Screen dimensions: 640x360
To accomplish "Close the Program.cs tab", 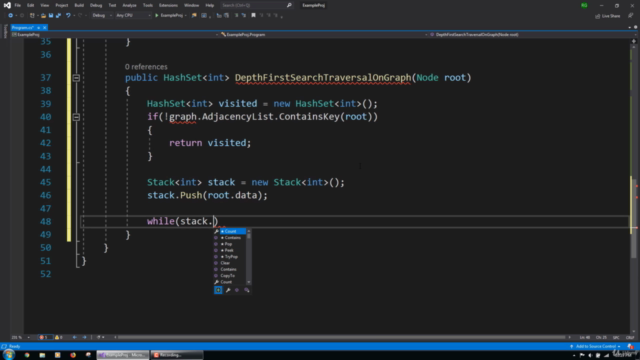I will tap(44, 27).
